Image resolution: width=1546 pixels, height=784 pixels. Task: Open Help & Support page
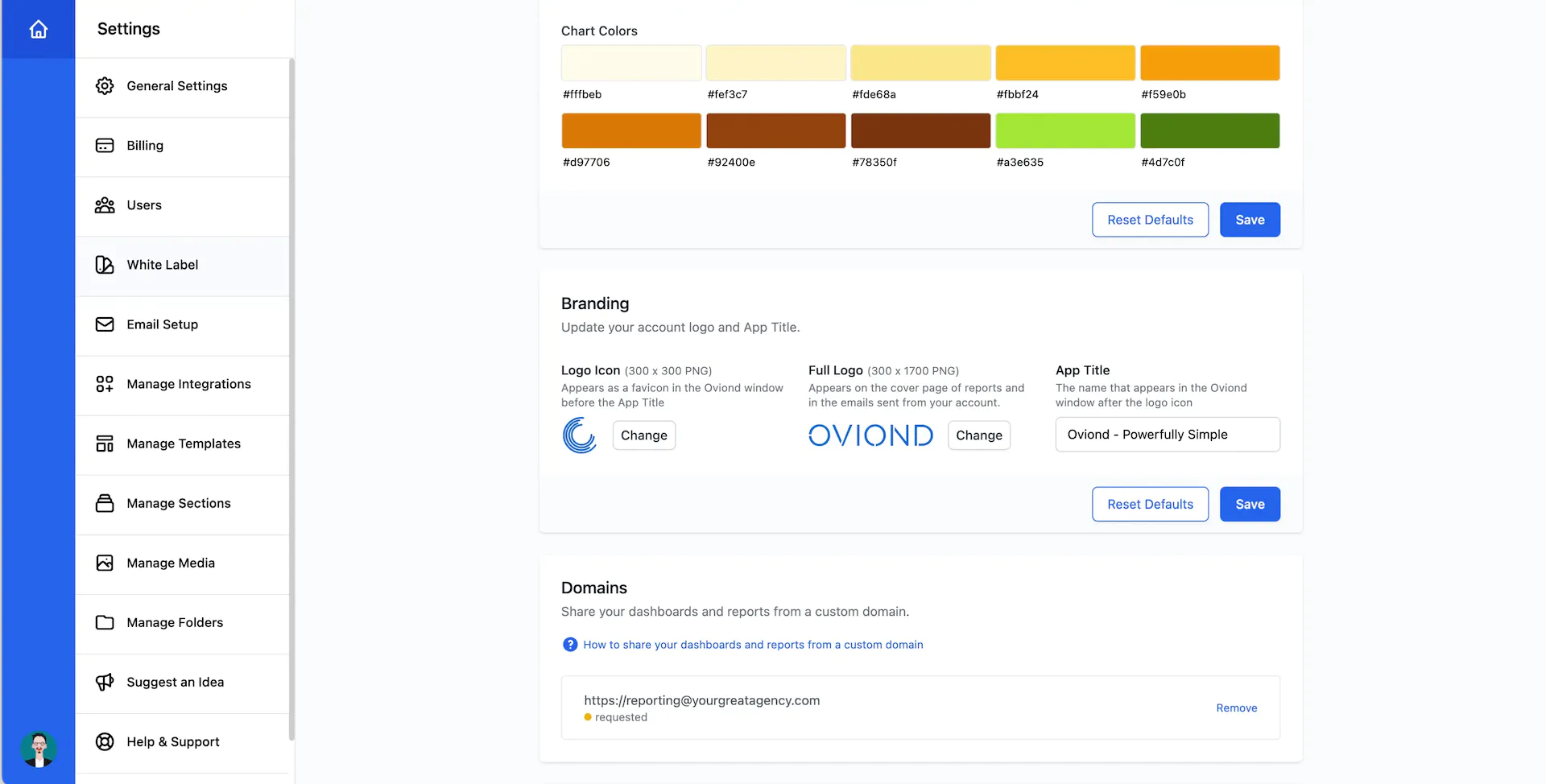(183, 741)
